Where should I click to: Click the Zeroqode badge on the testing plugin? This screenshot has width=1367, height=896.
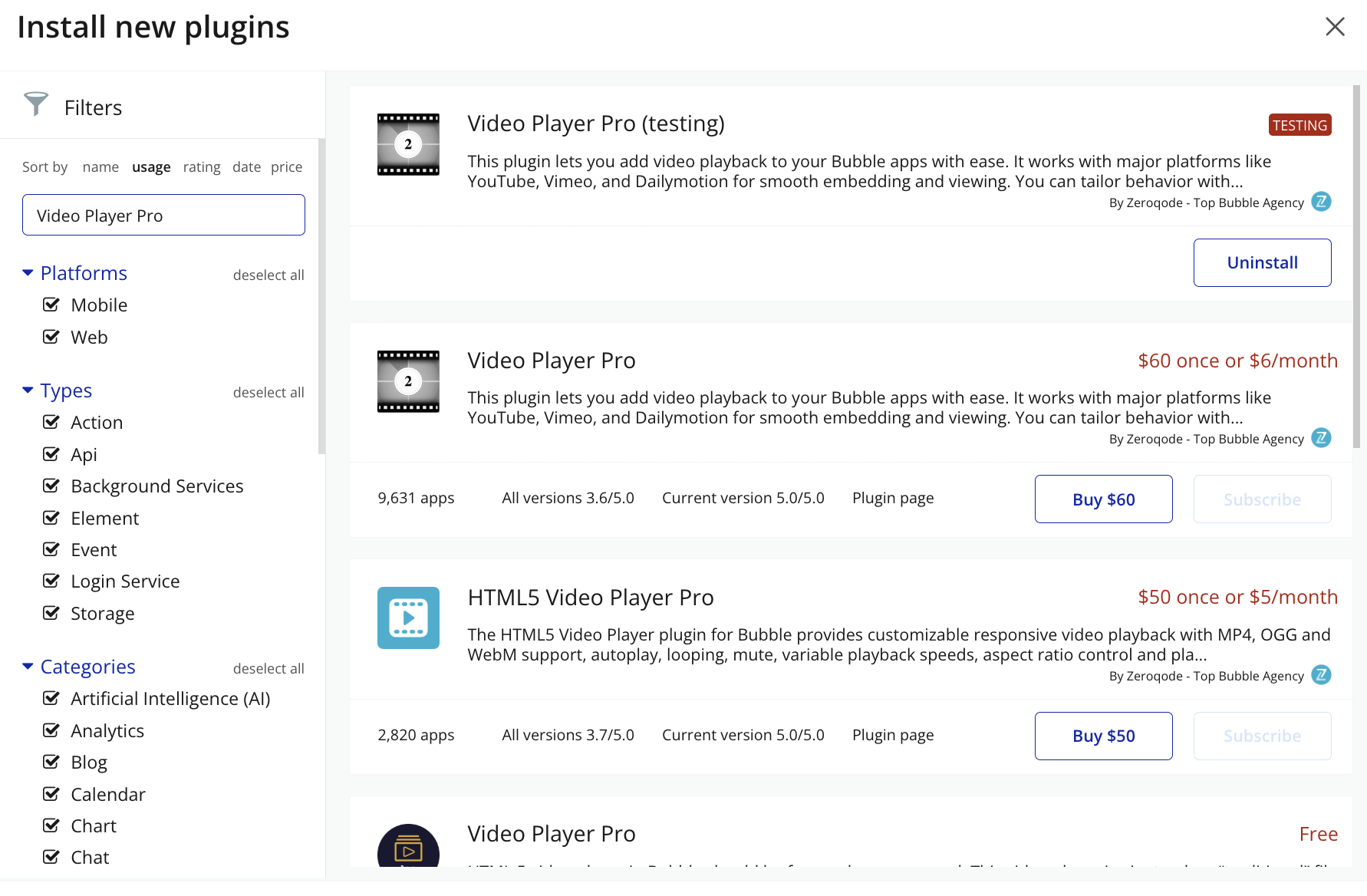click(x=1321, y=202)
